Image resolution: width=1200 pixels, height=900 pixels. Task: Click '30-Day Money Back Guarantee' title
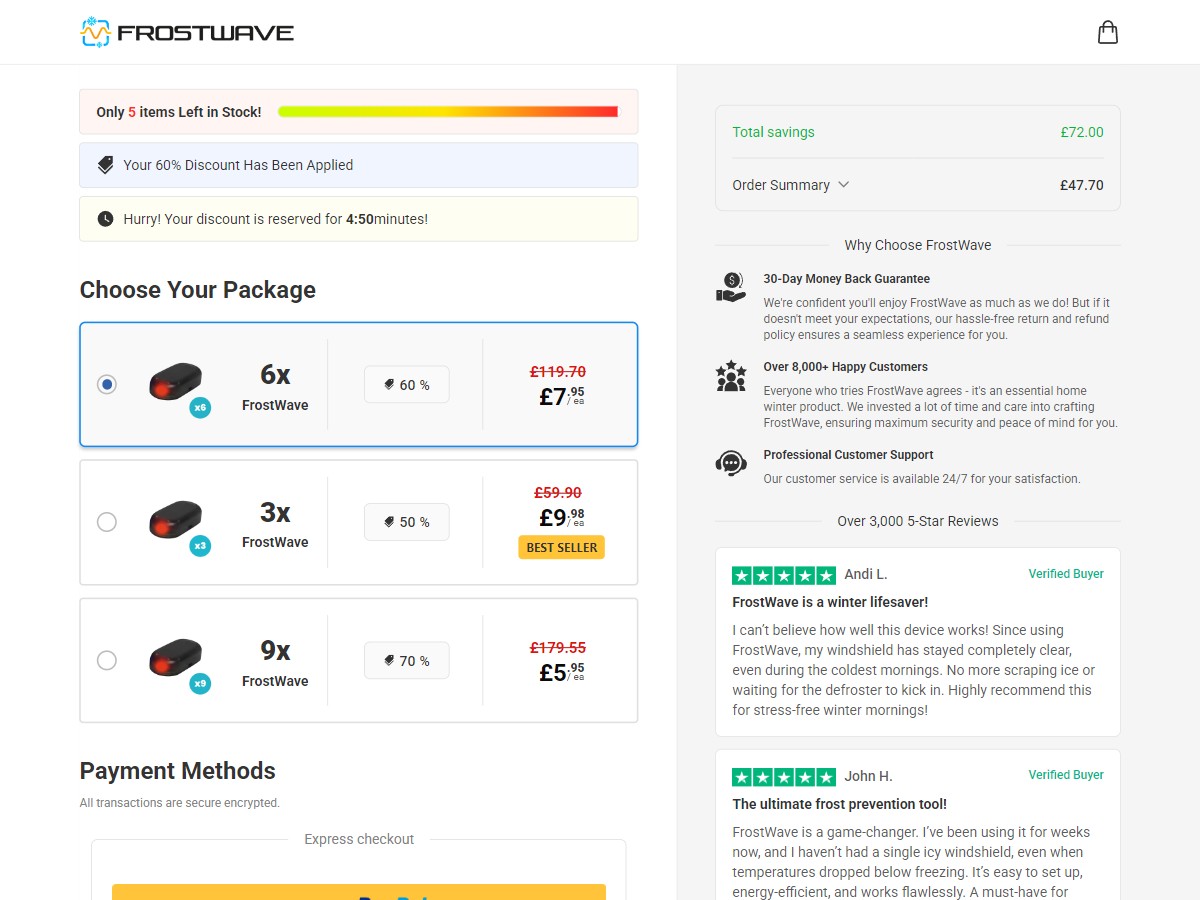click(847, 279)
